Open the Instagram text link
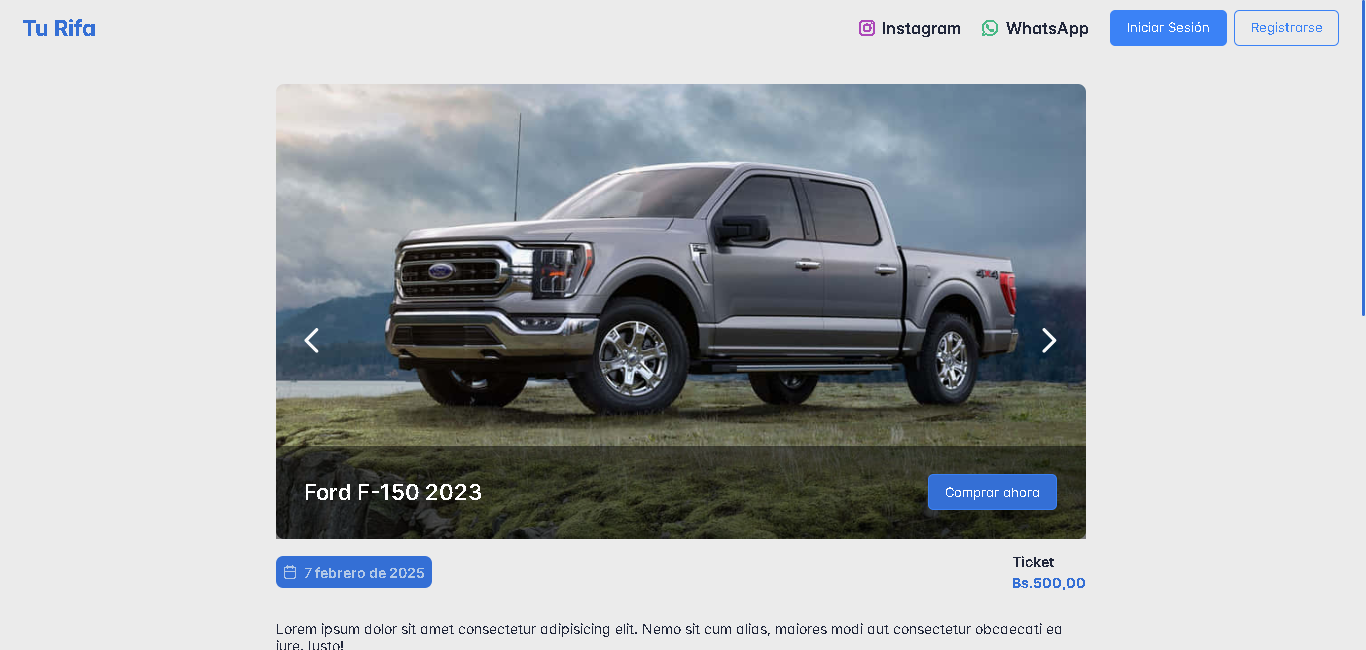This screenshot has width=1366, height=650. [x=921, y=28]
